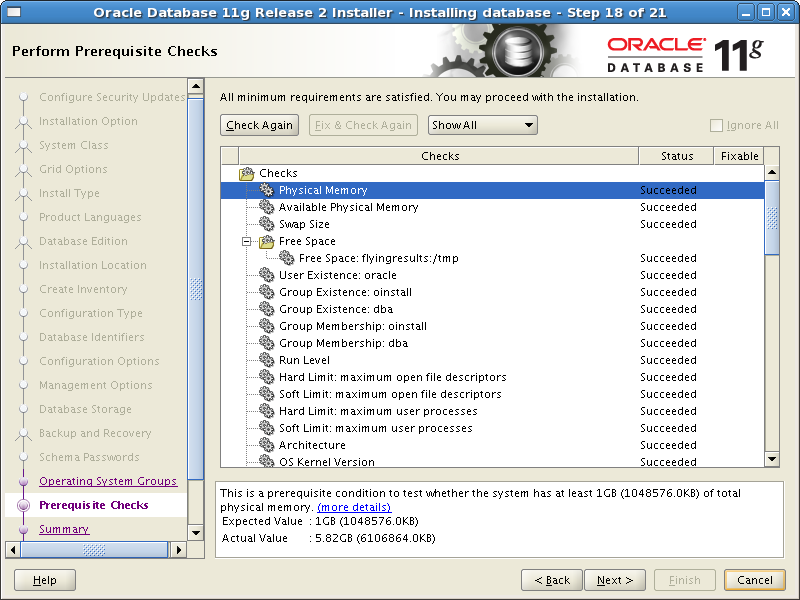Click the steps sidebar horizontal scrollbar thumb
The image size is (800, 600).
pyautogui.click(x=94, y=550)
